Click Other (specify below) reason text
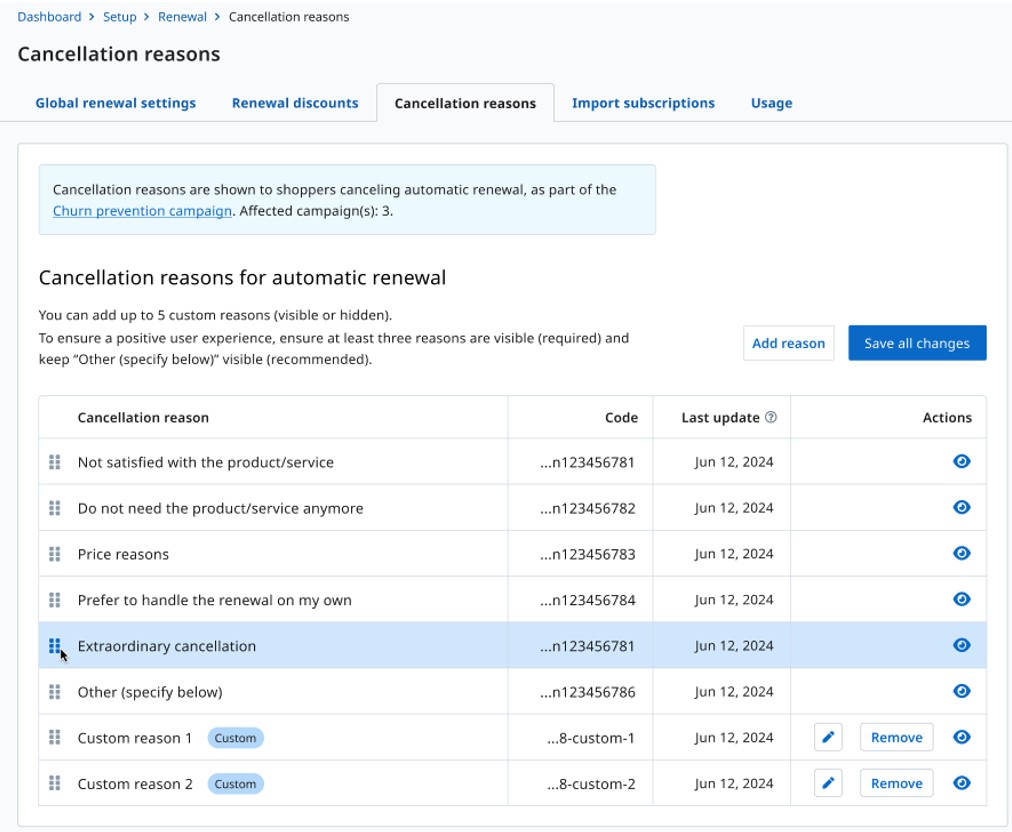The height and width of the screenshot is (832, 1012). pyautogui.click(x=150, y=693)
